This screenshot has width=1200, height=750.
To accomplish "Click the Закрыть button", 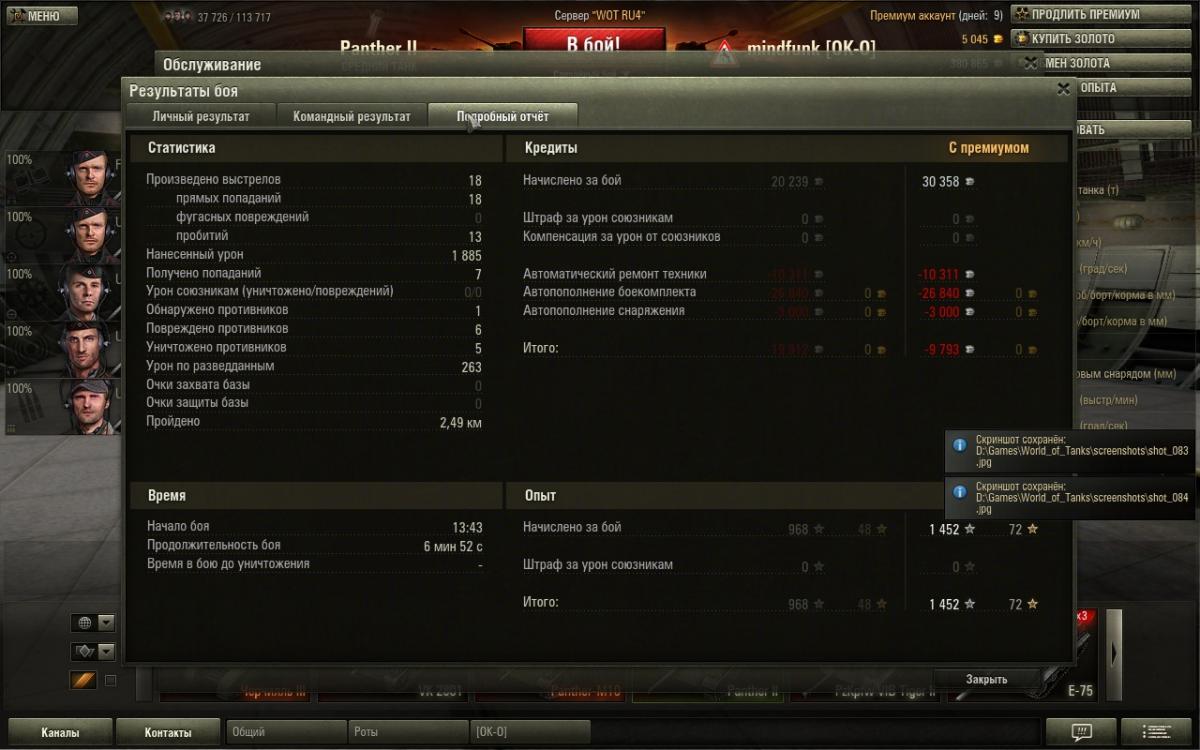I will (x=987, y=679).
